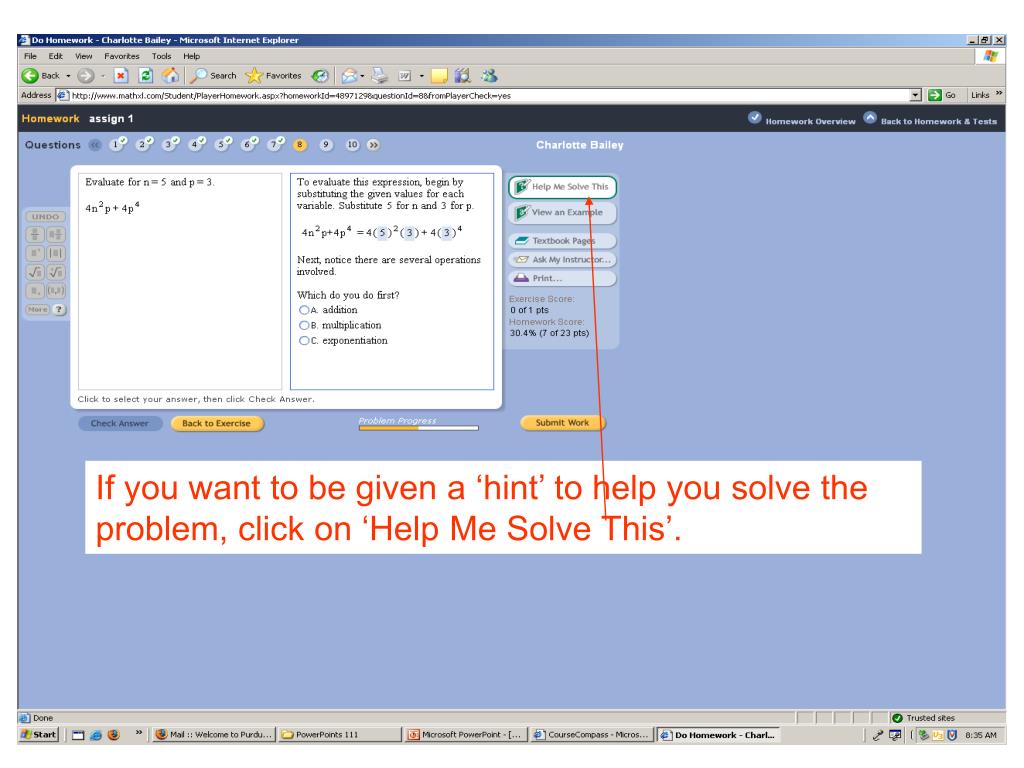
Task: Go to the Home page icon
Action: 170,76
